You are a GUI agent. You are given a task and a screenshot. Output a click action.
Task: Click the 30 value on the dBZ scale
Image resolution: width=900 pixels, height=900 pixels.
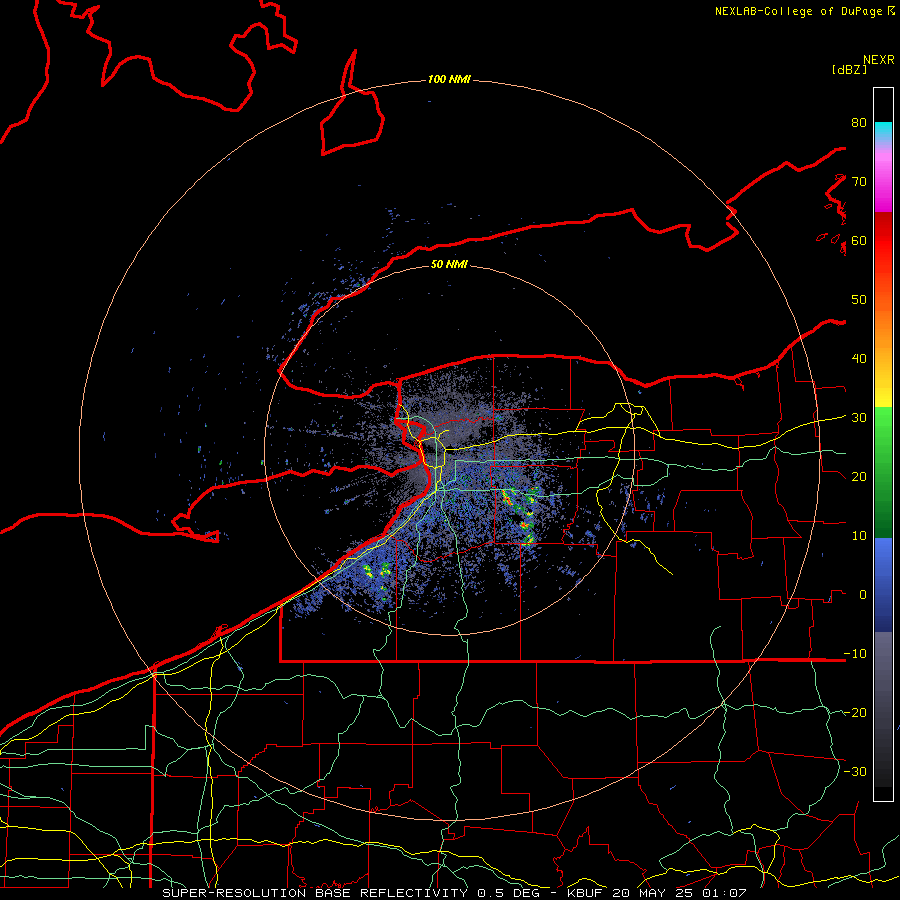pyautogui.click(x=859, y=418)
